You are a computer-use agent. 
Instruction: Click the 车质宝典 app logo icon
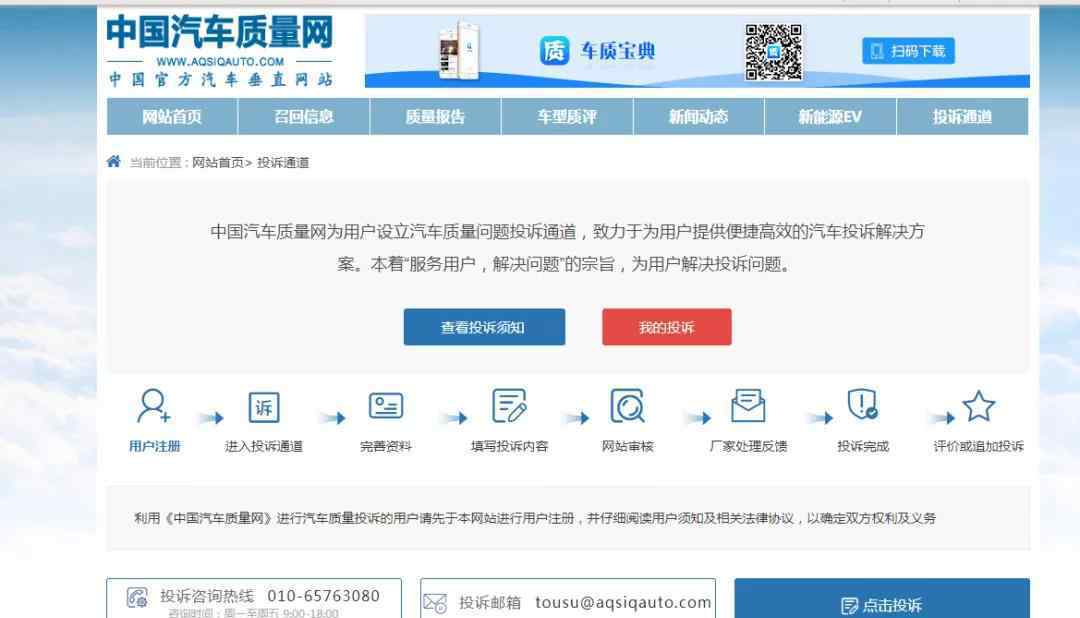[x=554, y=51]
